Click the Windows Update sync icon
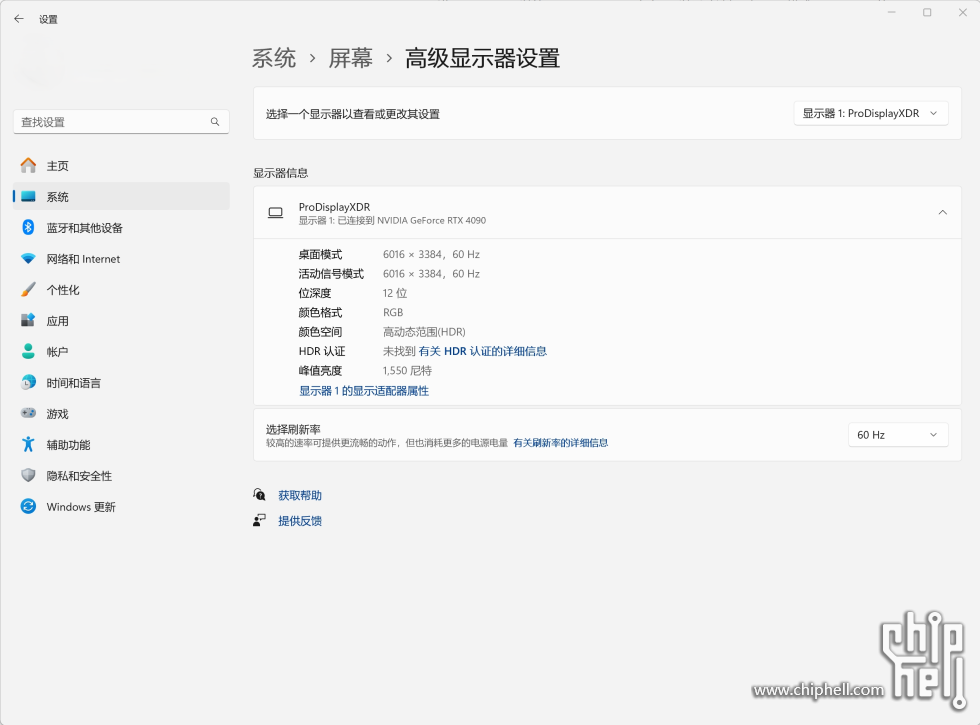Image resolution: width=980 pixels, height=725 pixels. pos(28,506)
